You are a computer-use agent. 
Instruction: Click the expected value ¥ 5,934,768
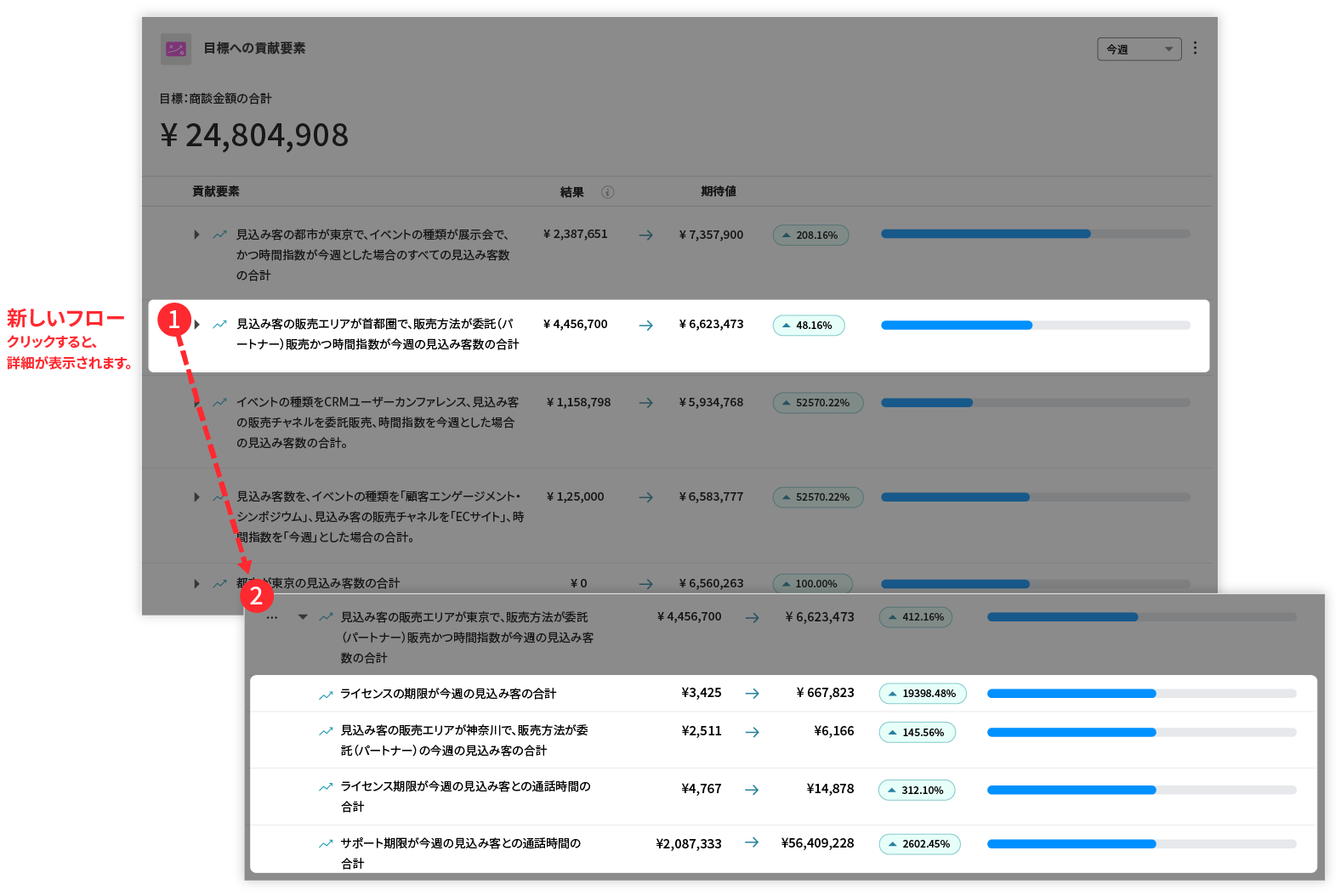click(x=711, y=402)
